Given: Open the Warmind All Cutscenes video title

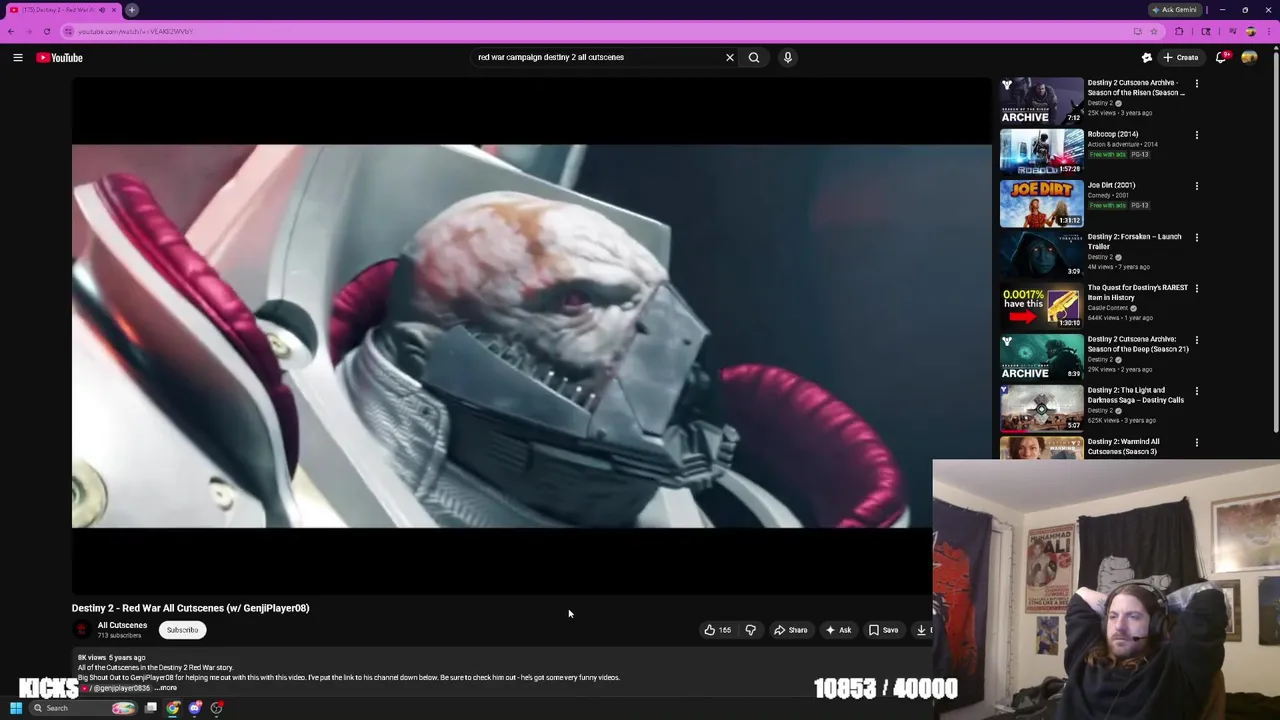Looking at the screenshot, I should point(1124,447).
